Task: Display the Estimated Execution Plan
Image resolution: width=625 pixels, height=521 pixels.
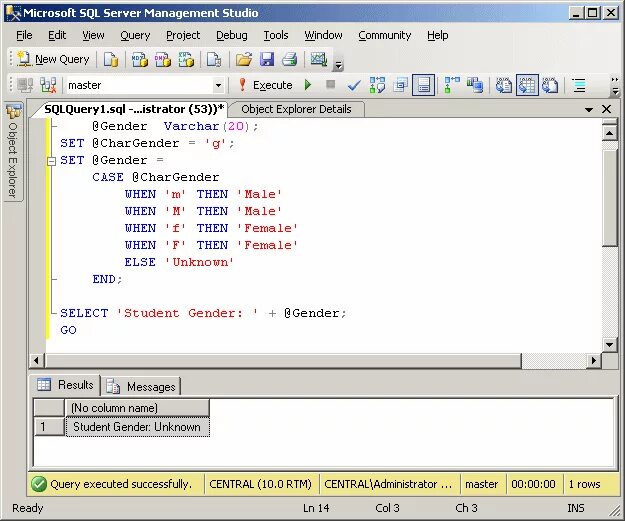Action: click(x=377, y=85)
